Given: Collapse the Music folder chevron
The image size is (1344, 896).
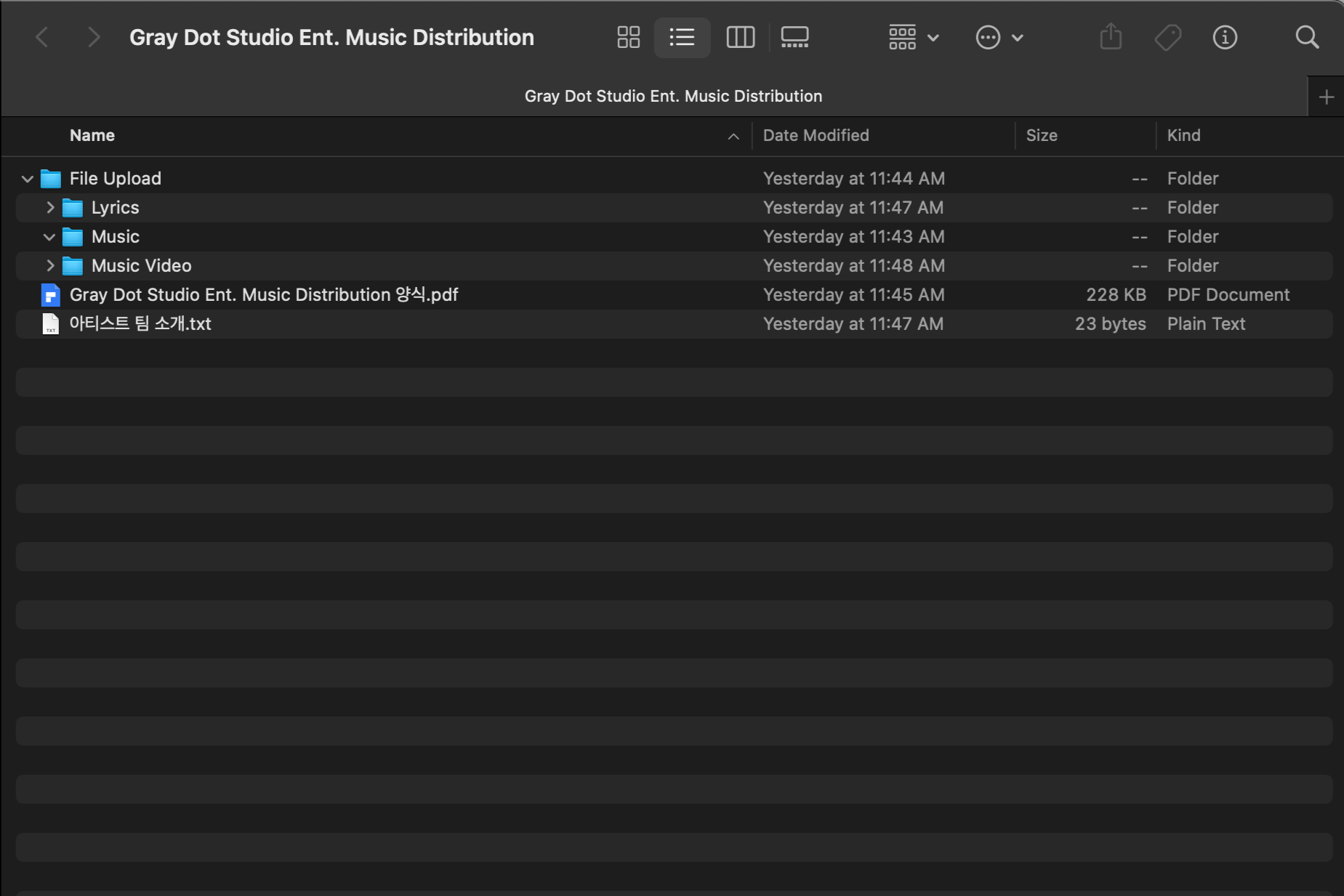Looking at the screenshot, I should (x=49, y=237).
